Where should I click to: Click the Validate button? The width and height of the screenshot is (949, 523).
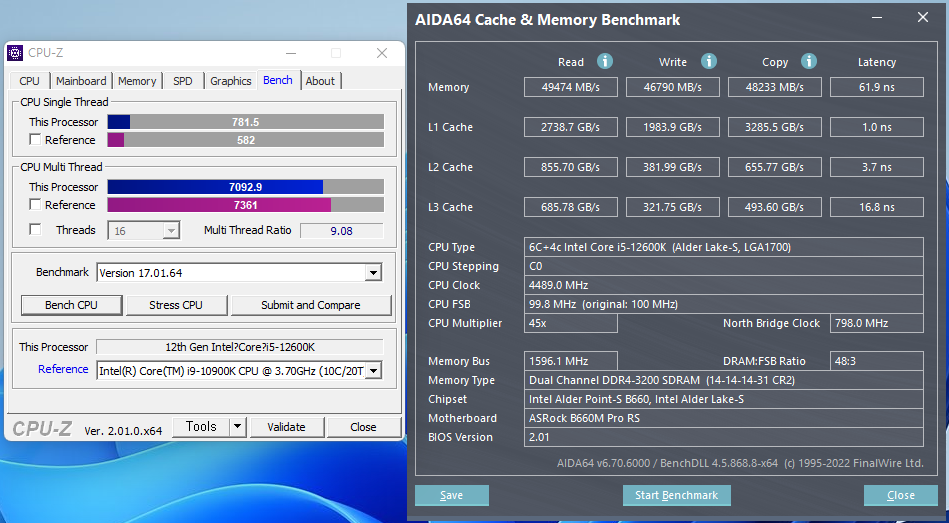(x=286, y=427)
